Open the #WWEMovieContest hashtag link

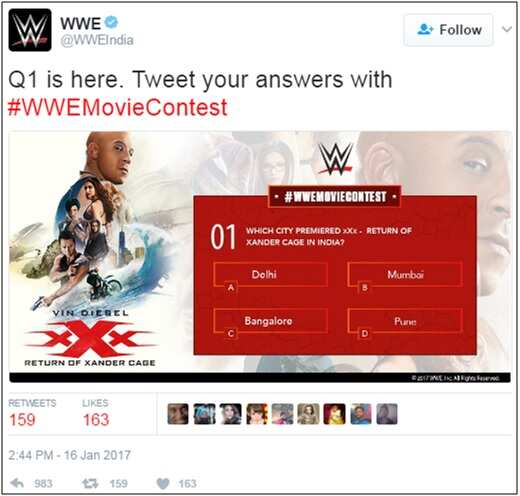point(118,107)
